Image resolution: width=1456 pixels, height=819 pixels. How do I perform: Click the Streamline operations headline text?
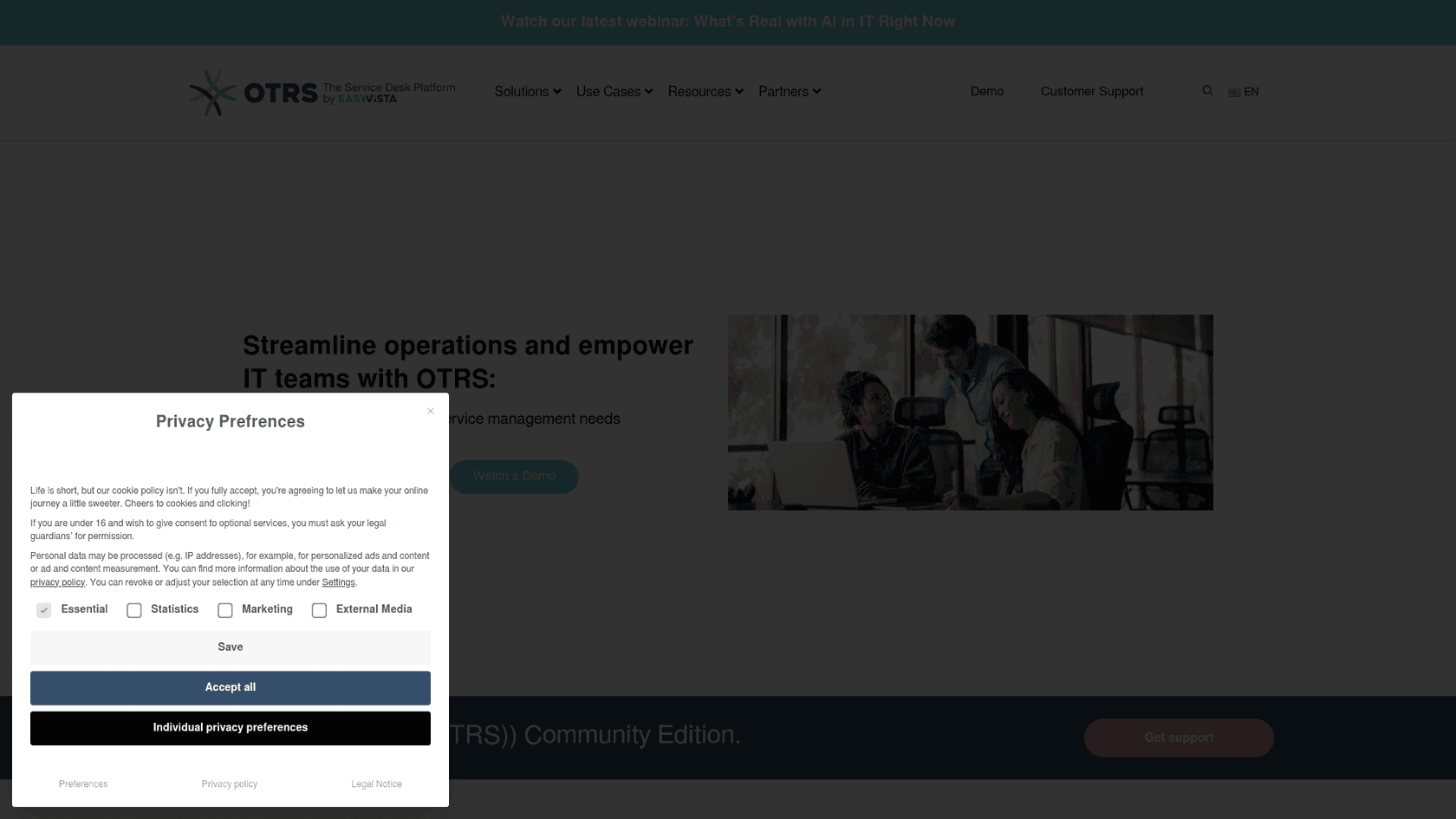(x=468, y=362)
